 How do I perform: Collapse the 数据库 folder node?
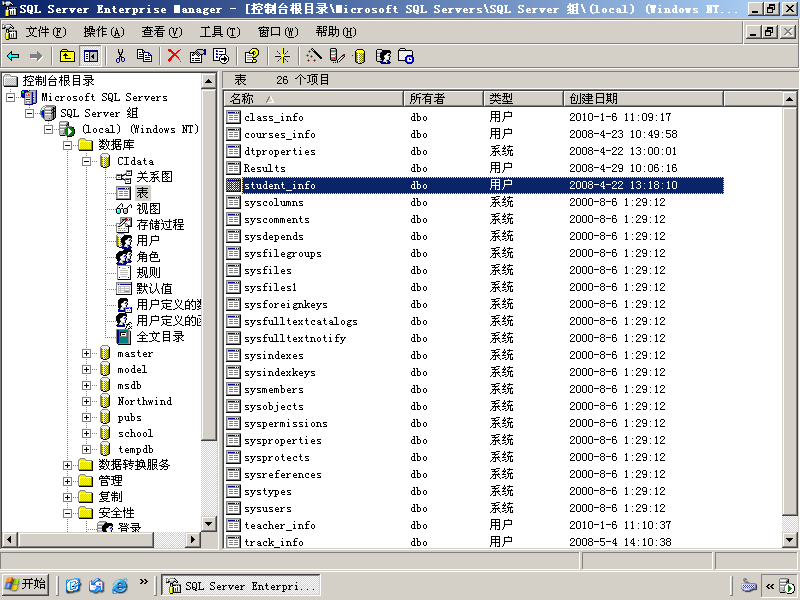click(67, 145)
